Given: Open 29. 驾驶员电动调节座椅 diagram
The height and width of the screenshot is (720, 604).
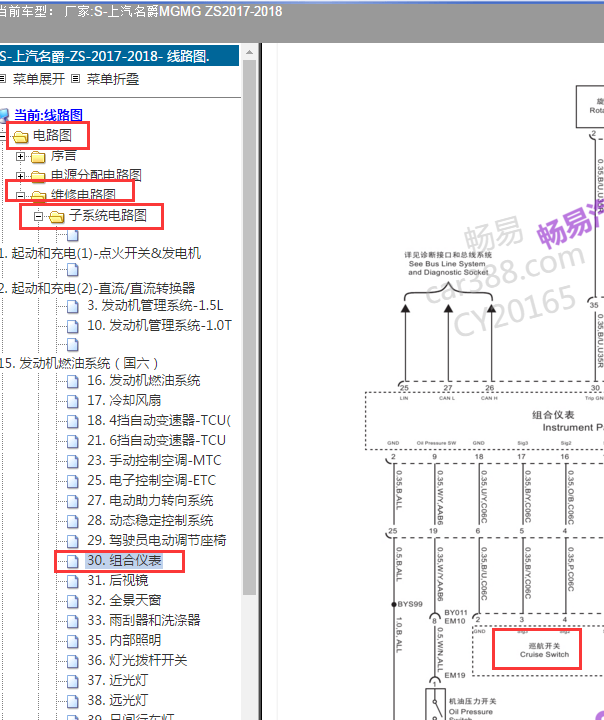Looking at the screenshot, I should tap(157, 540).
